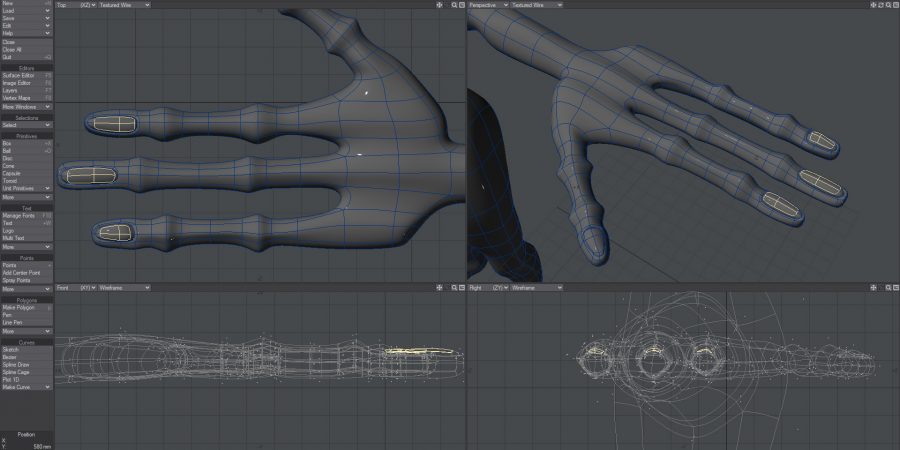
Task: Maximize the Right viewport with its corner icon
Action: point(894,287)
